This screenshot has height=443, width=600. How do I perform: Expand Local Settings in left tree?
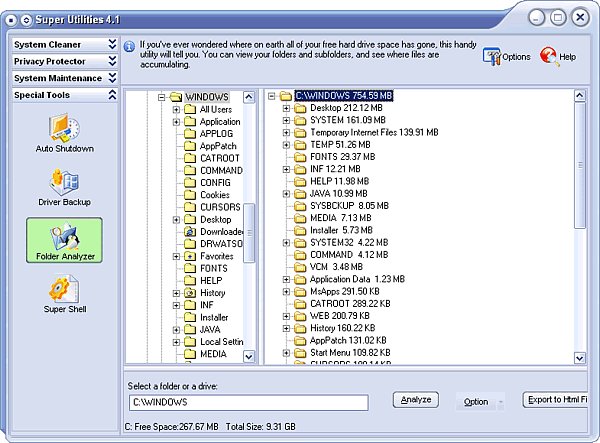176,342
